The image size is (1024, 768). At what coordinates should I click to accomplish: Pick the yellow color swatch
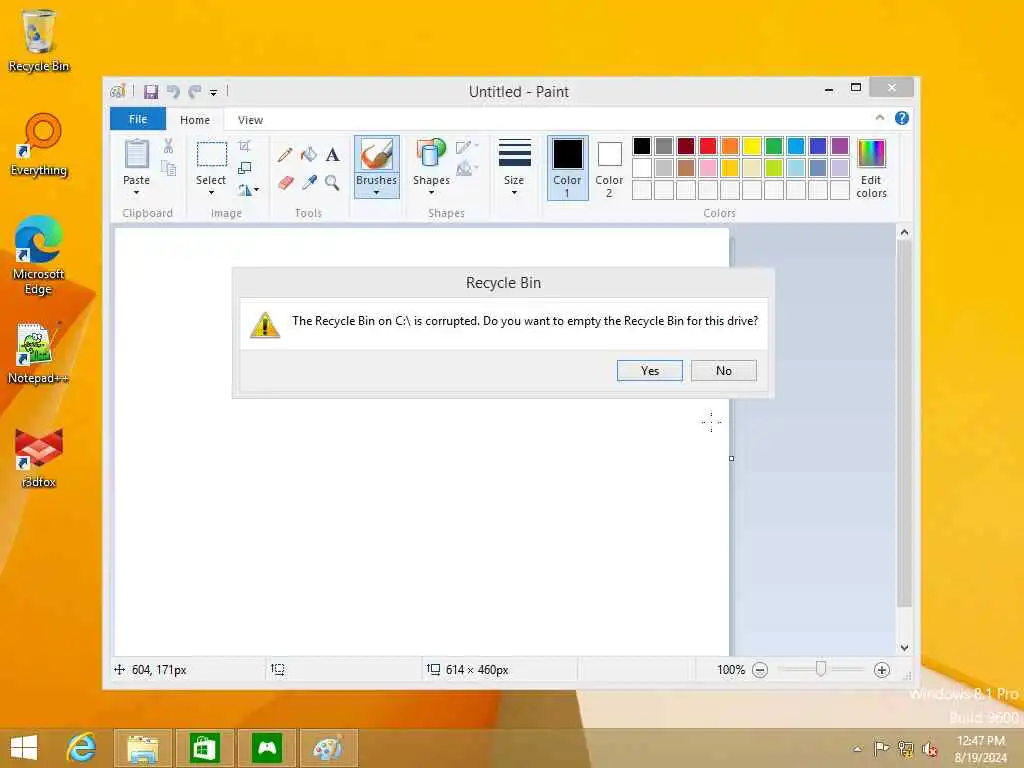(x=752, y=146)
